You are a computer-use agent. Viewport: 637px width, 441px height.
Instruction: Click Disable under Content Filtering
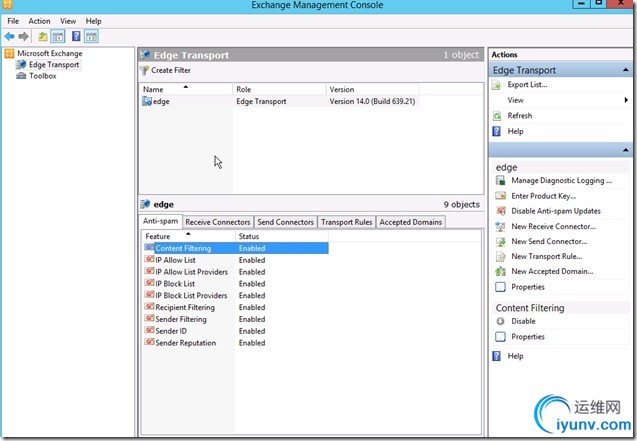coord(523,321)
